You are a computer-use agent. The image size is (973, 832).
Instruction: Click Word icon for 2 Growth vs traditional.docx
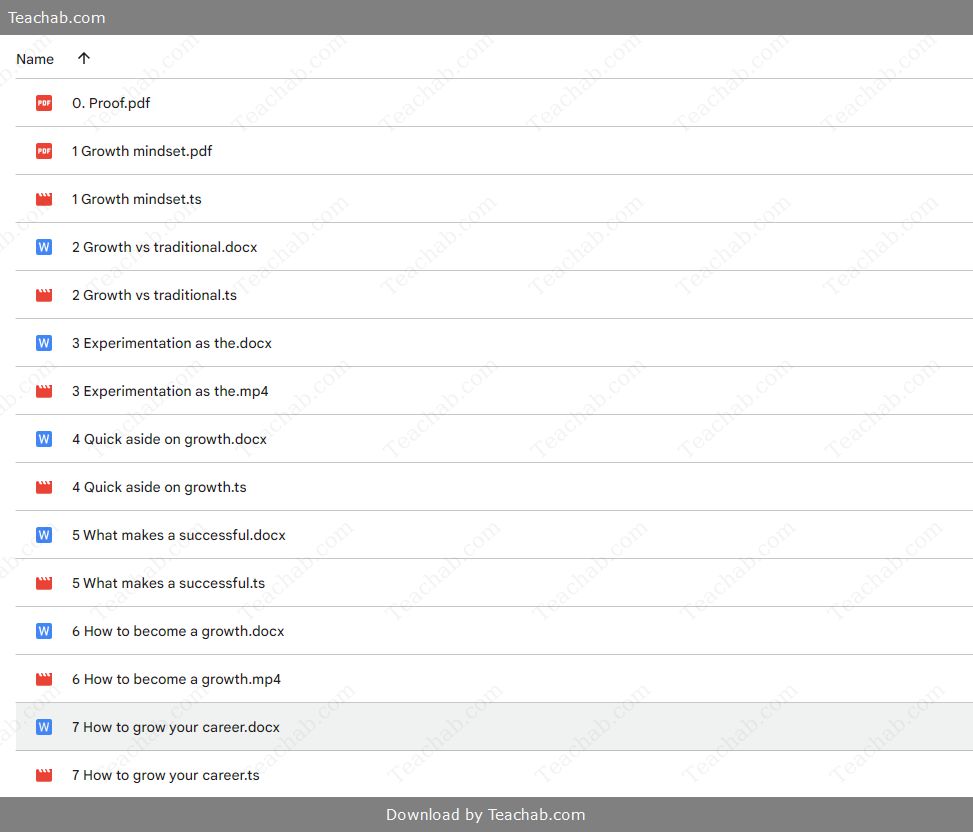(43, 247)
